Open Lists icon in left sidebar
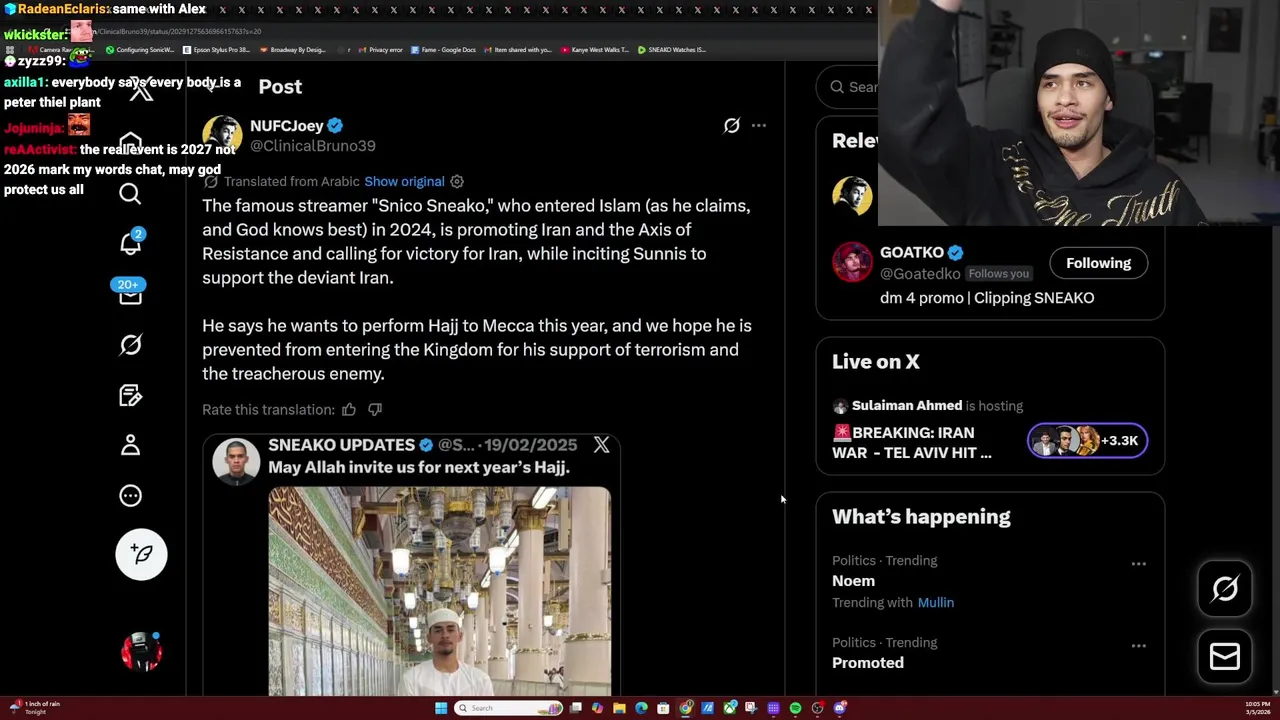Screen dimensions: 1280x720 [130, 395]
